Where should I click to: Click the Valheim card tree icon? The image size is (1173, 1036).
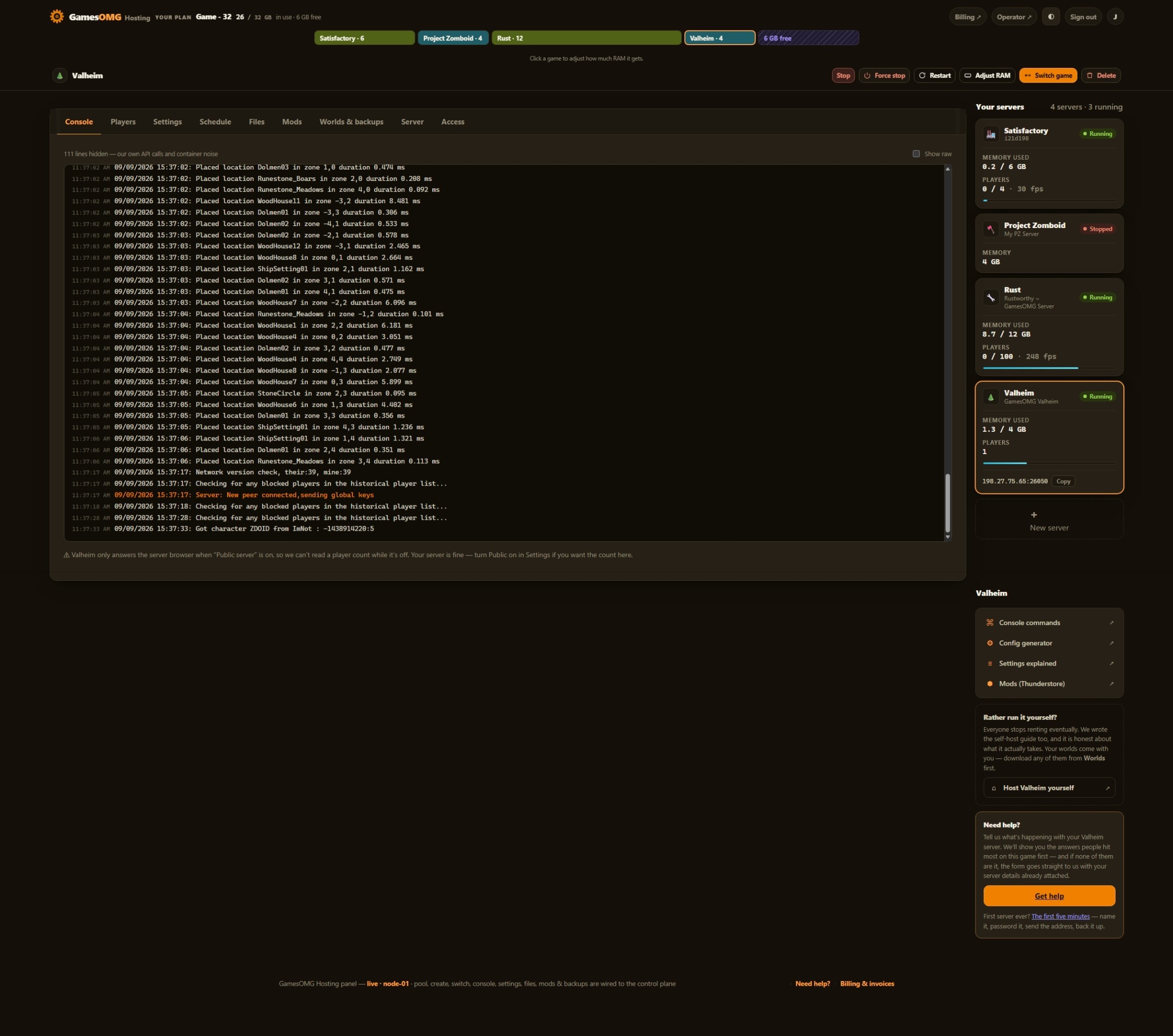tap(991, 396)
